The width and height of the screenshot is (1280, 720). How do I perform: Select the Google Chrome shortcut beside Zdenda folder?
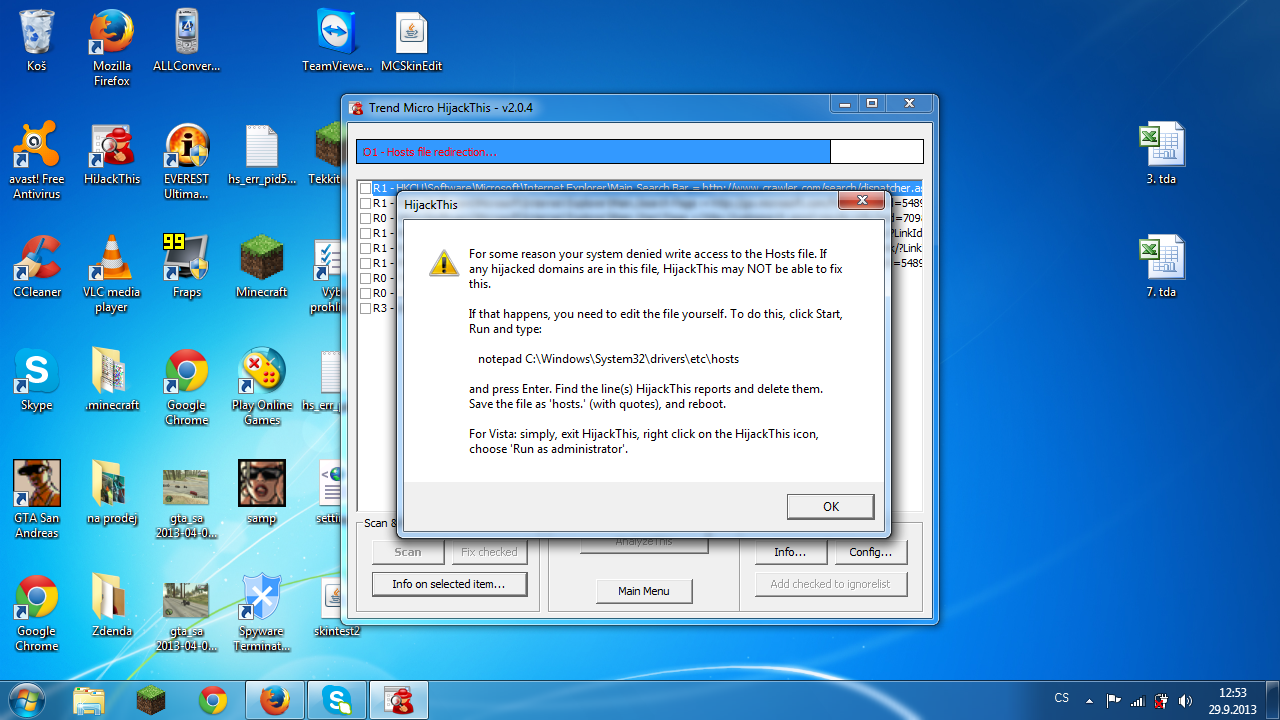tap(37, 612)
